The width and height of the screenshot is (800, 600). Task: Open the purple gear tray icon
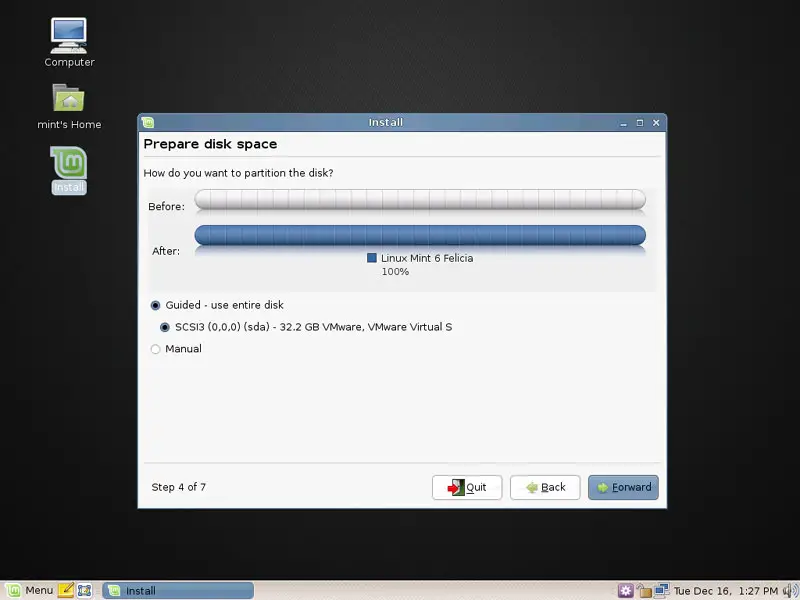[x=626, y=591]
